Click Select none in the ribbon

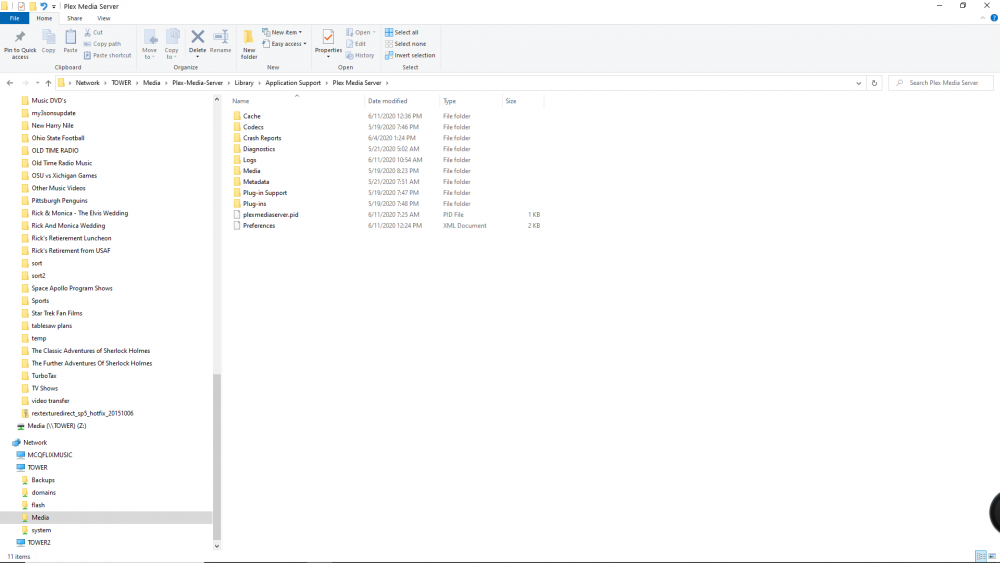[406, 44]
